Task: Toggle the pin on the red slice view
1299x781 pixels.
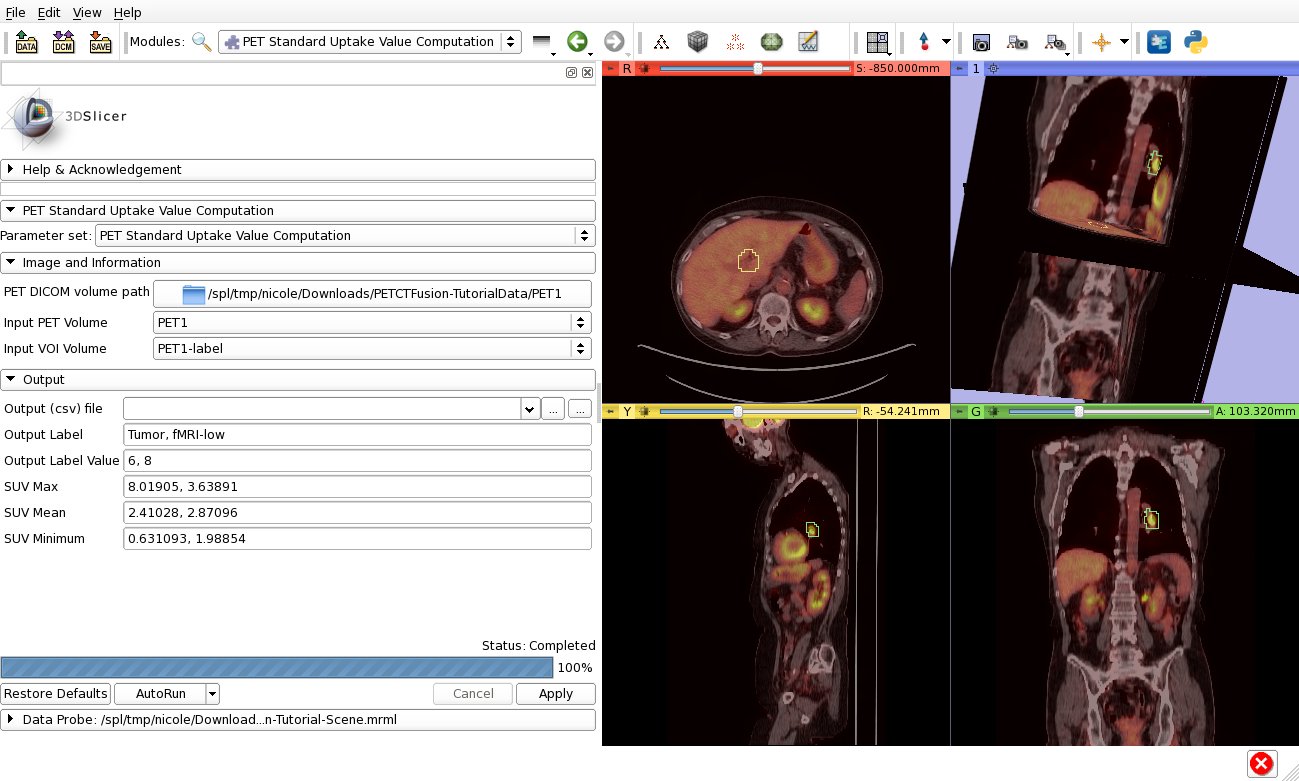Action: 610,69
